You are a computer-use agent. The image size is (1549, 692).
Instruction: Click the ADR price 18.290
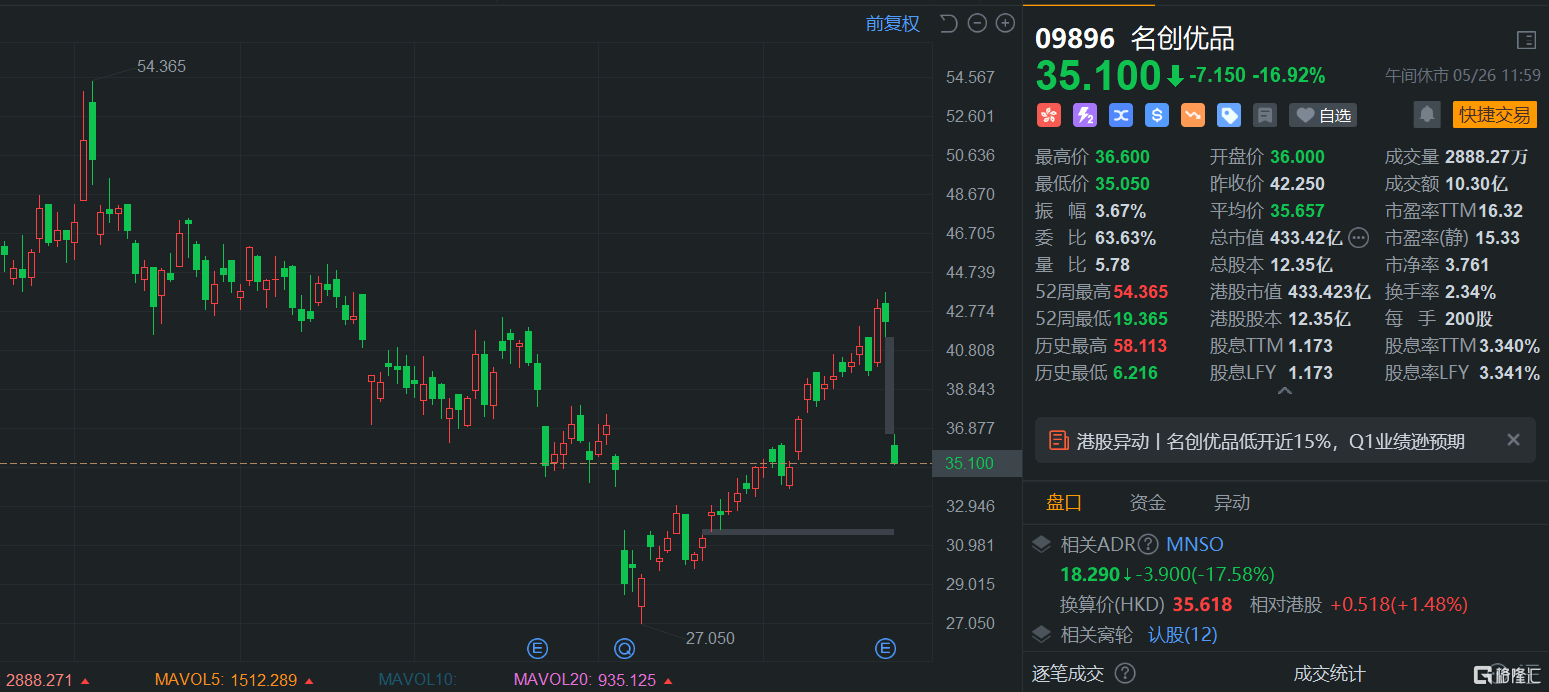pos(1090,574)
